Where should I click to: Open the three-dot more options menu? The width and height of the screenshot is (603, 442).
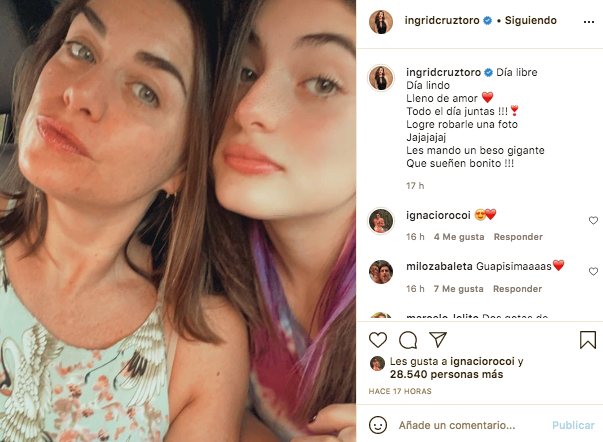(x=587, y=20)
